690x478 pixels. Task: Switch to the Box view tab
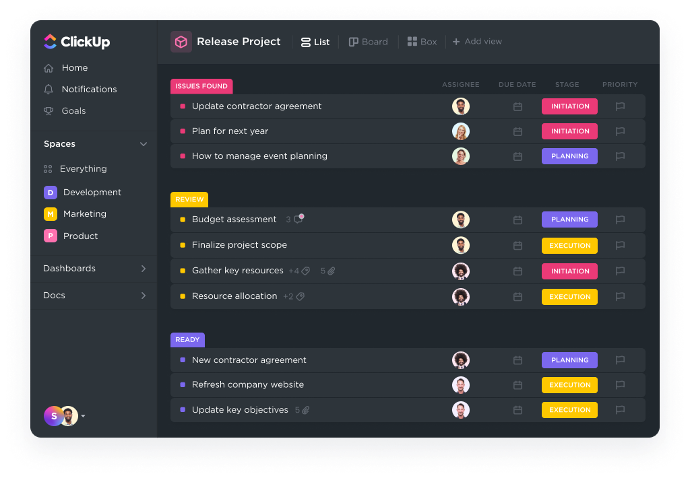pos(422,42)
